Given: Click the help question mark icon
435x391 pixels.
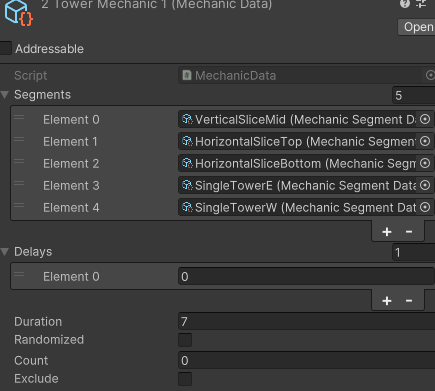Looking at the screenshot, I should tap(405, 4).
